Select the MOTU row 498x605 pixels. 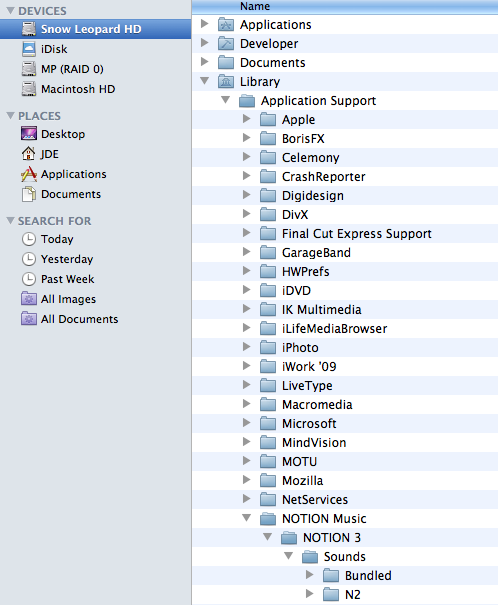click(345, 461)
